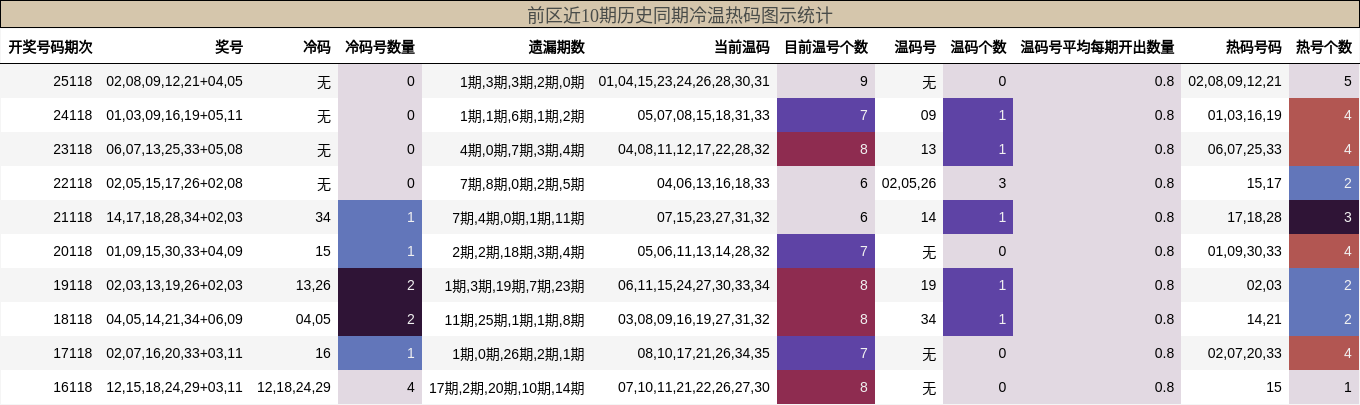Click hot codes 01,09,30,33
The width and height of the screenshot is (1360, 405).
1245,251
